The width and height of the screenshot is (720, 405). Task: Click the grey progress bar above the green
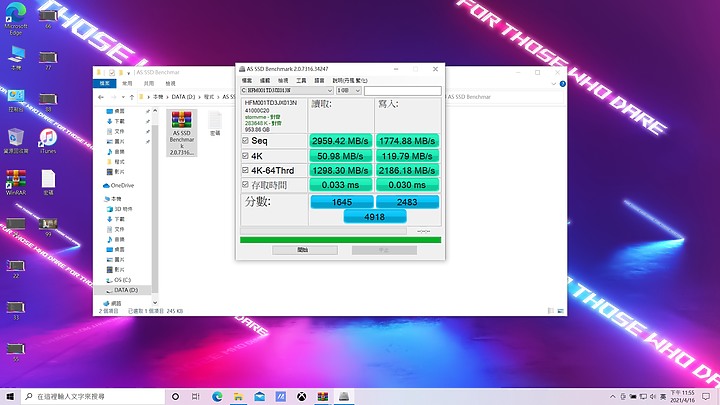[323, 231]
